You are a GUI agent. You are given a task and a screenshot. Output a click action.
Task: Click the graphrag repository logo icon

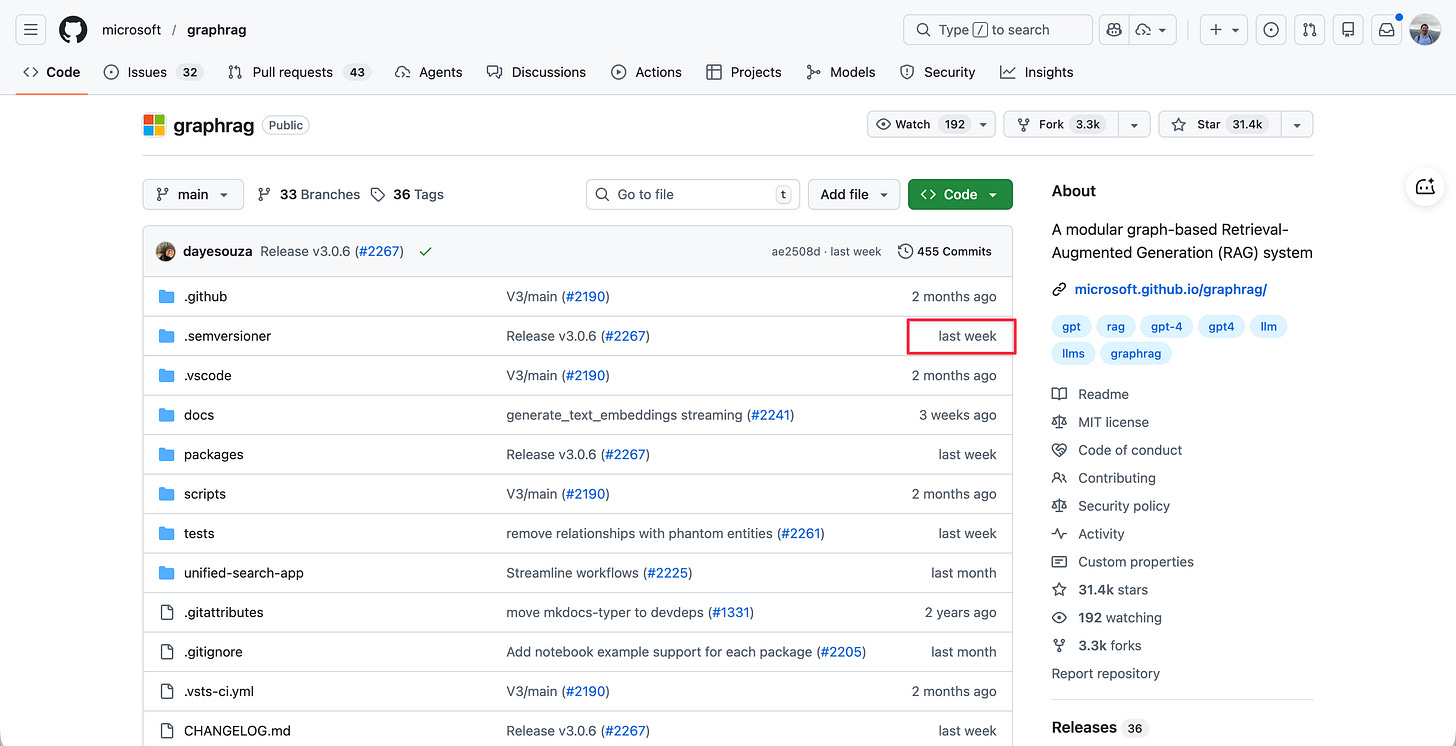154,125
